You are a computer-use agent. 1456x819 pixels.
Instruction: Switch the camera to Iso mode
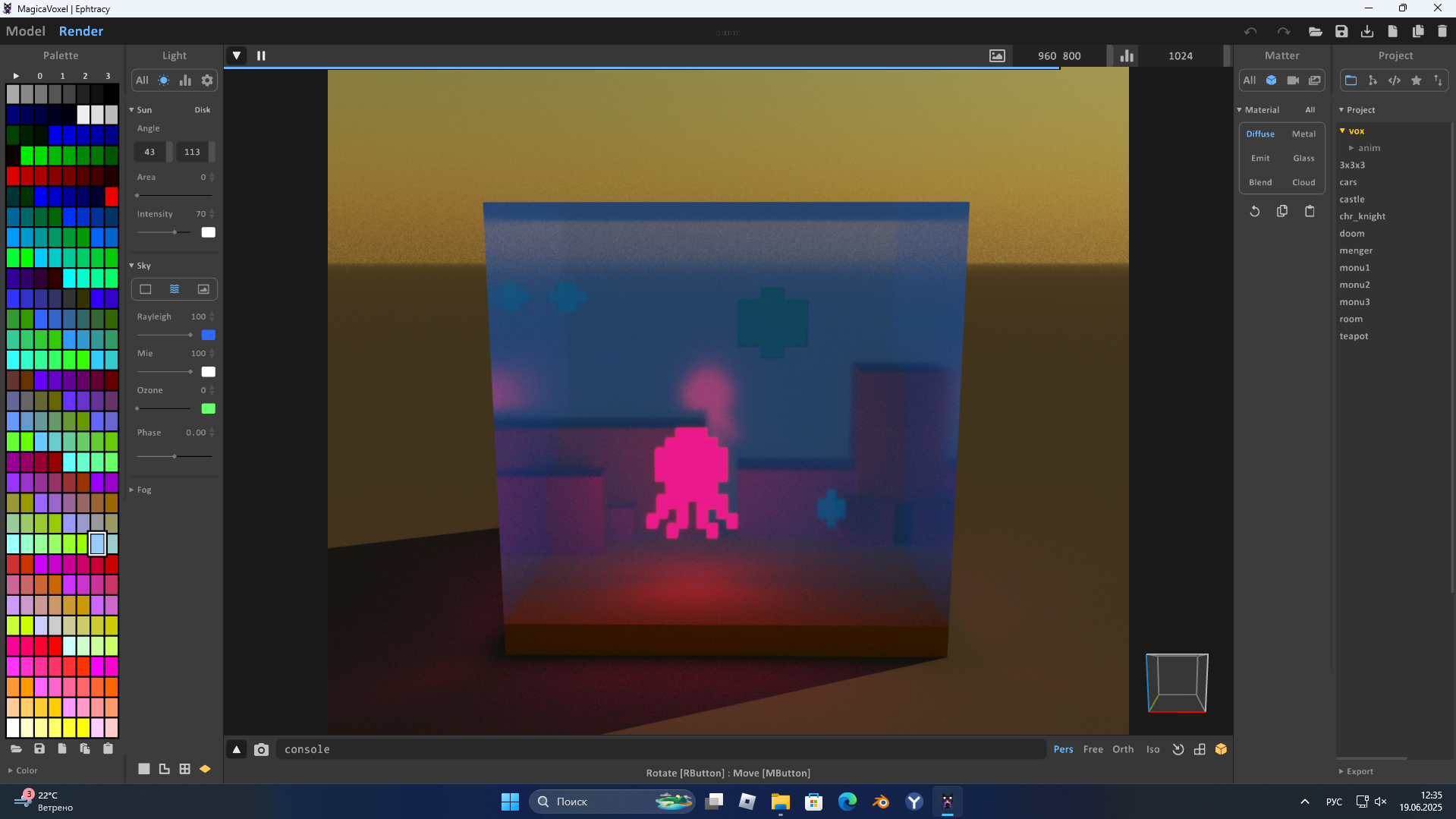click(x=1153, y=749)
